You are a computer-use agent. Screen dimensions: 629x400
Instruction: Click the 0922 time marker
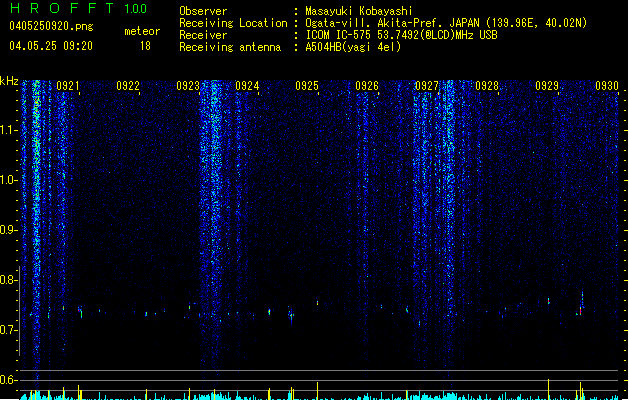pyautogui.click(x=128, y=86)
